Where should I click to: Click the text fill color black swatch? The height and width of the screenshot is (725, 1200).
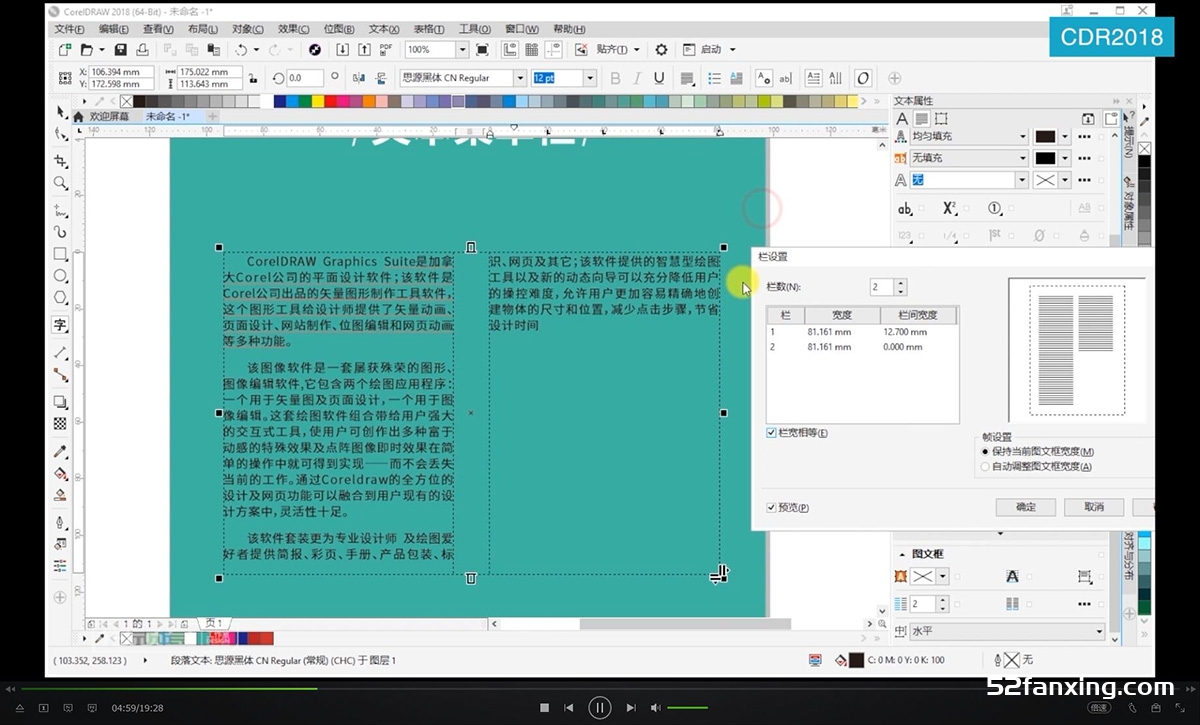[1045, 137]
